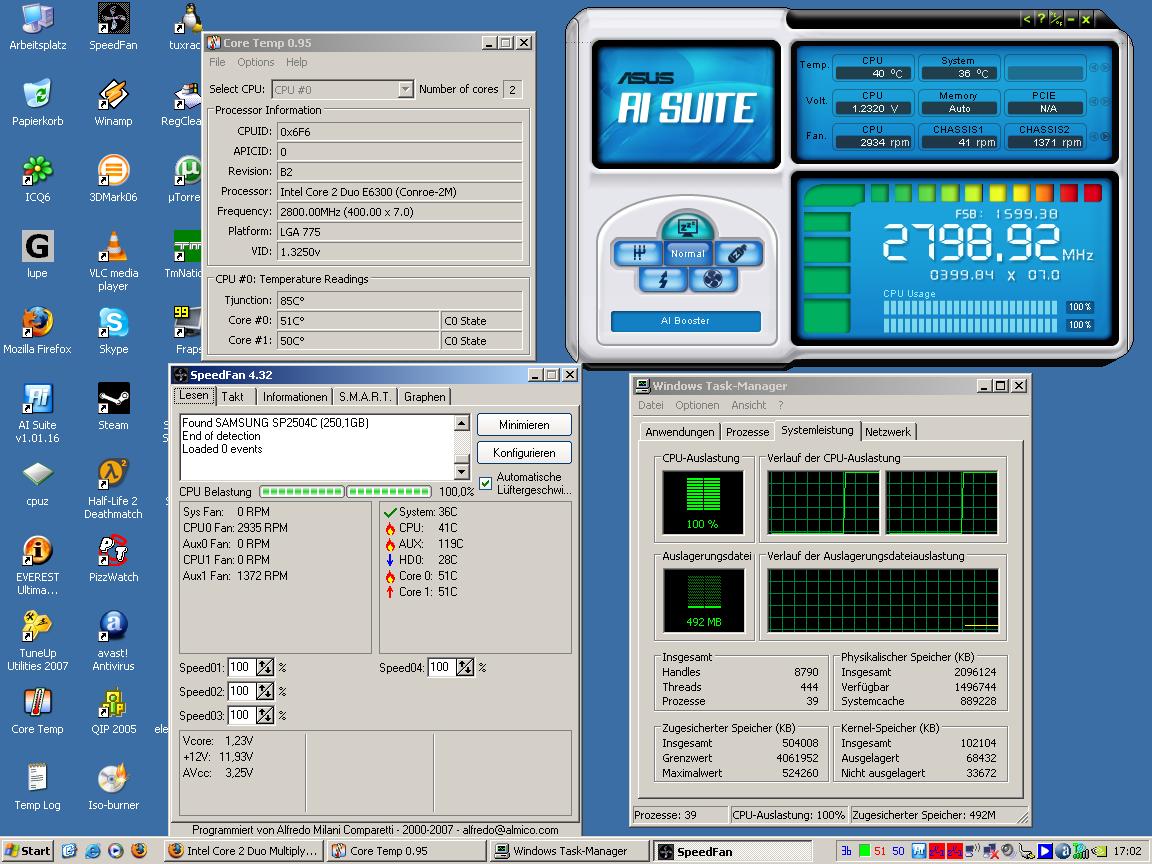Open the Q-Fan fan icon in AI Suite
Viewport: 1152px width, 864px height.
713,279
